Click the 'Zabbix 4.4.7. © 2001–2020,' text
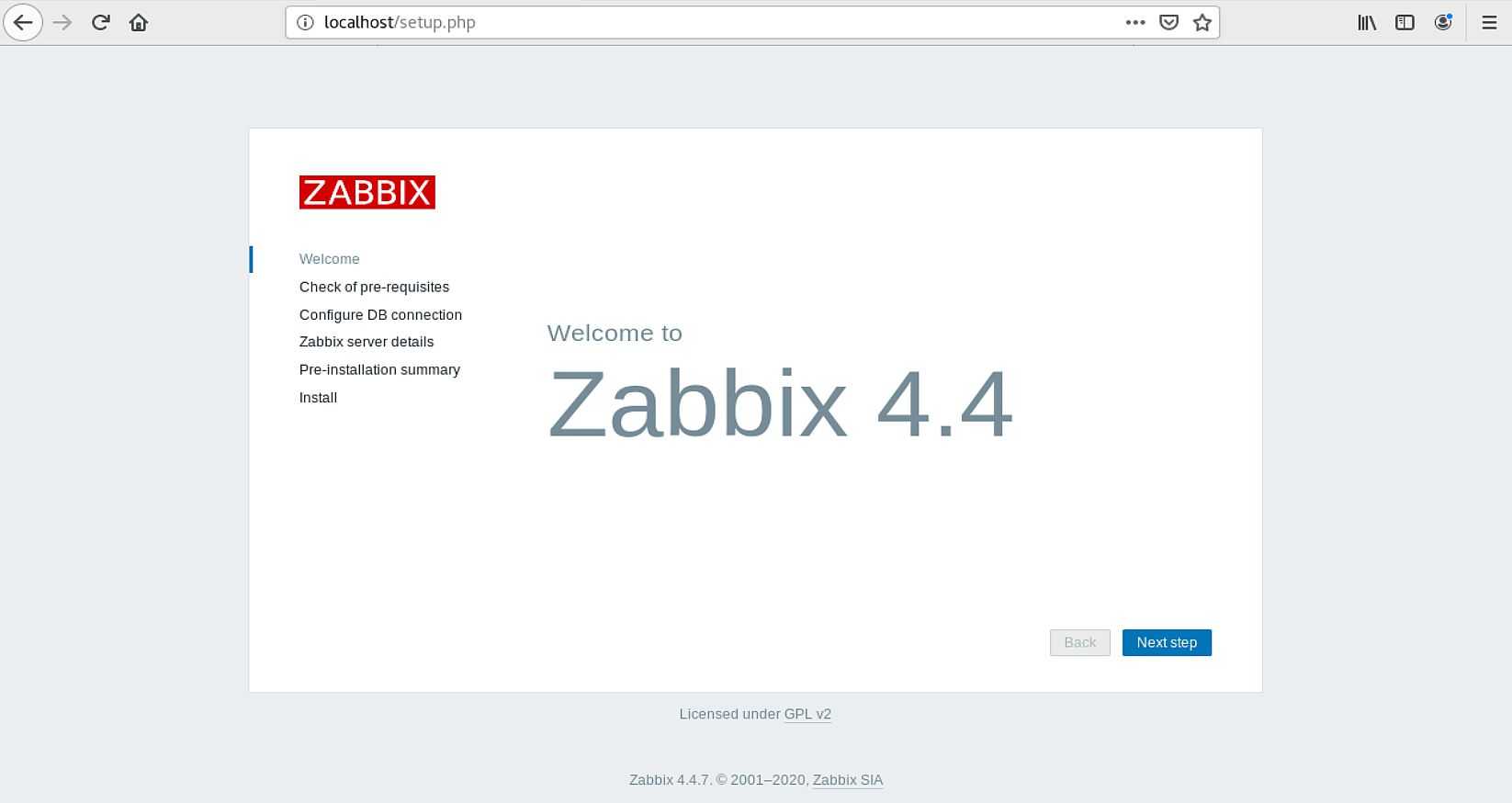The width and height of the screenshot is (1512, 803). tap(718, 780)
